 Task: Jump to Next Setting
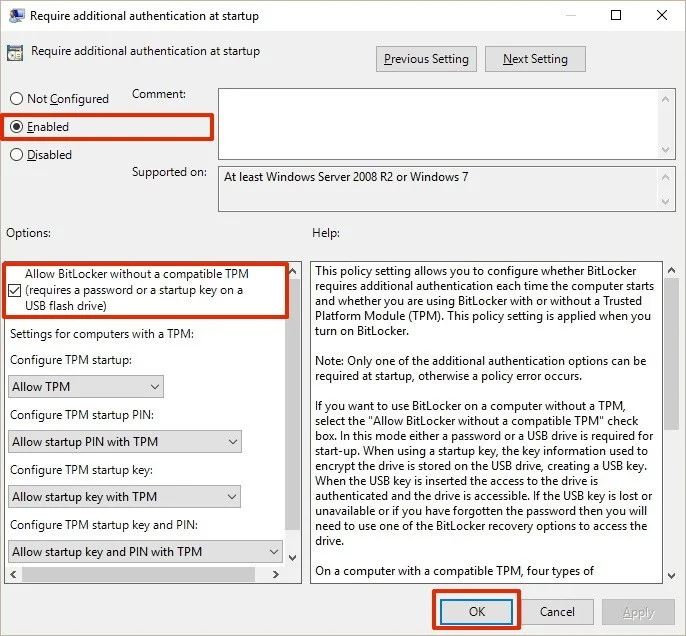click(535, 59)
